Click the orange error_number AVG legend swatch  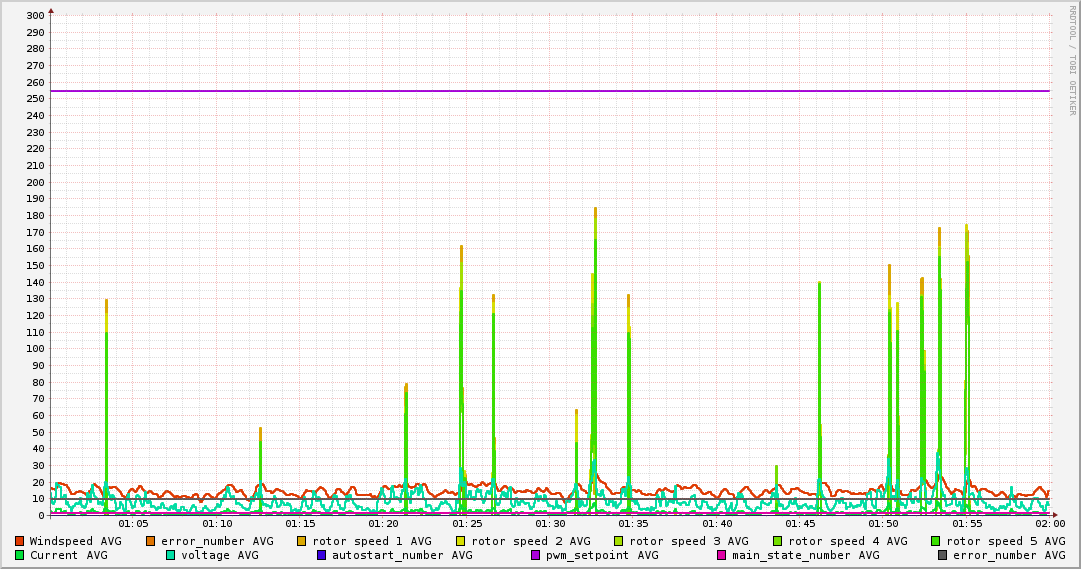(x=151, y=541)
